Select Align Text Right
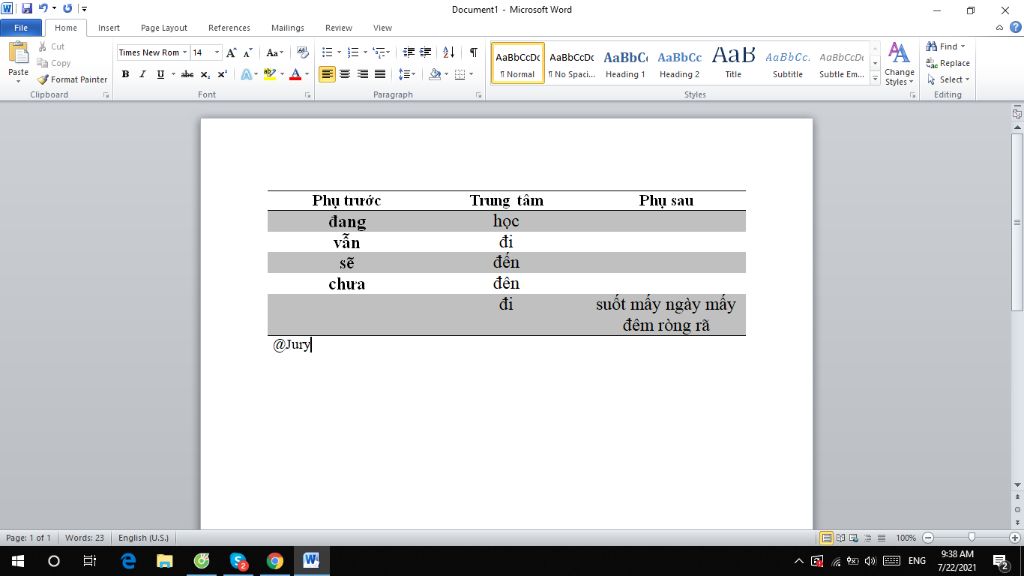1024x576 pixels. pyautogui.click(x=362, y=74)
